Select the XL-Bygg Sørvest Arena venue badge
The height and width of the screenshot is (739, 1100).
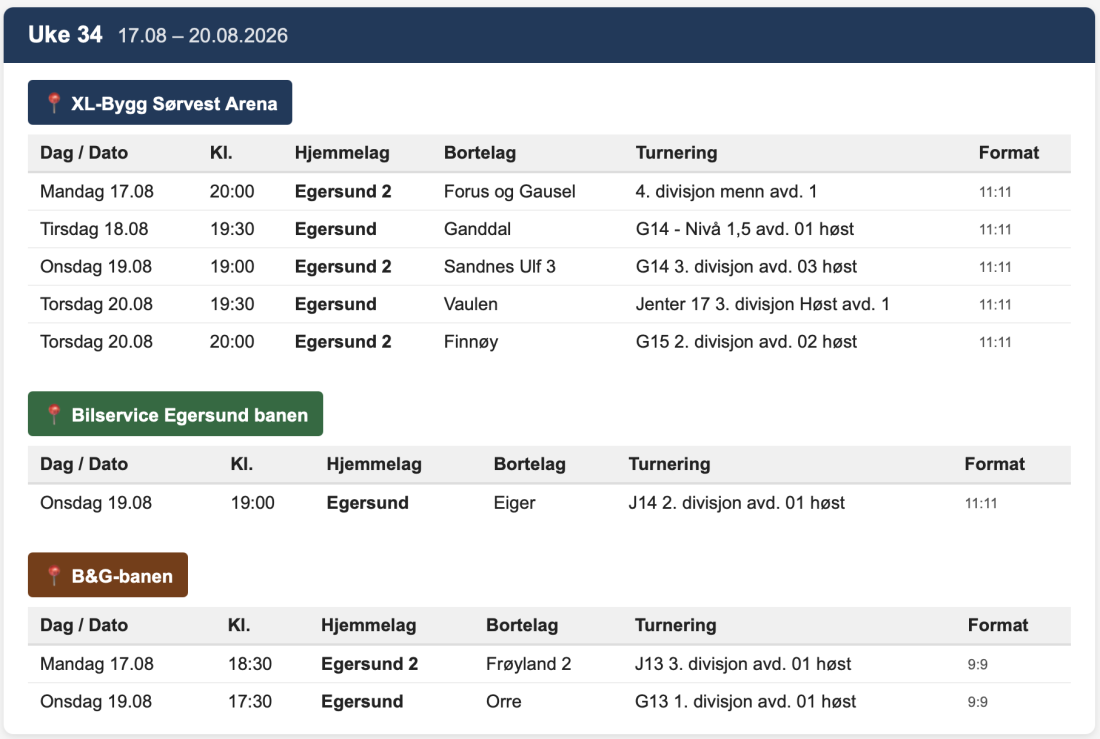click(x=160, y=102)
